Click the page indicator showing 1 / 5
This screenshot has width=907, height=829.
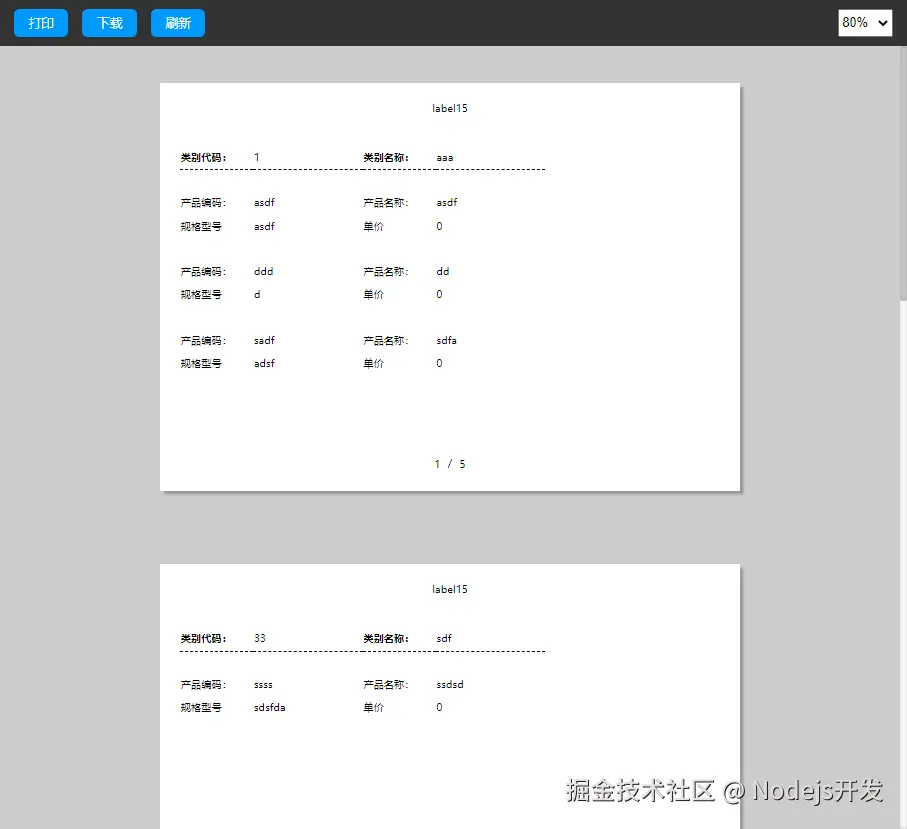click(449, 463)
